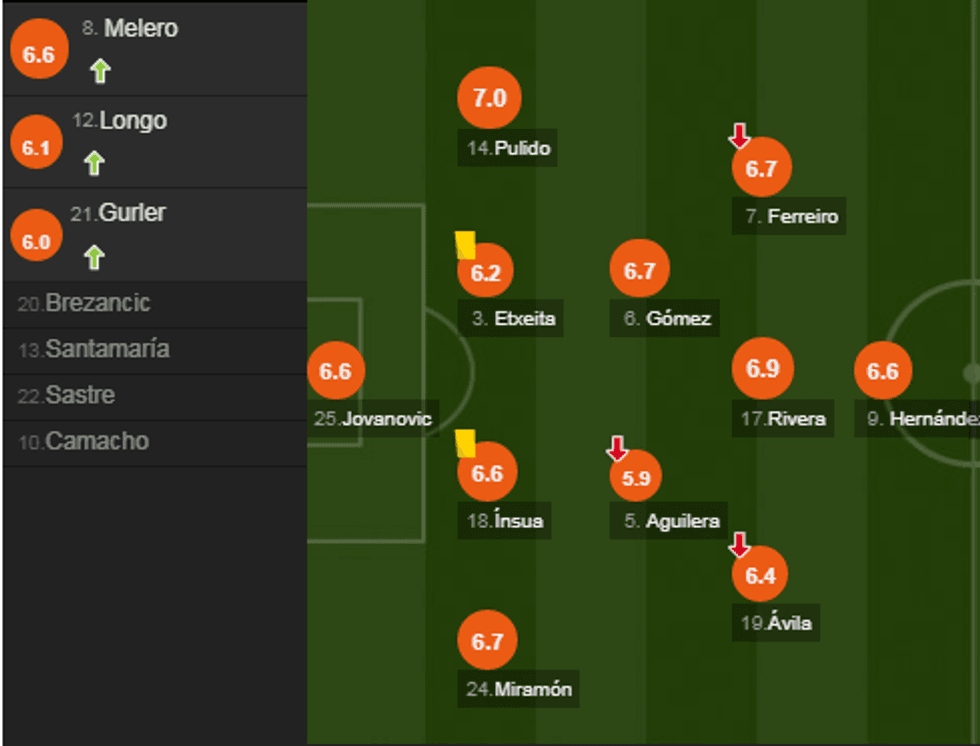Click Ínsua's yellow card icon

coord(465,443)
